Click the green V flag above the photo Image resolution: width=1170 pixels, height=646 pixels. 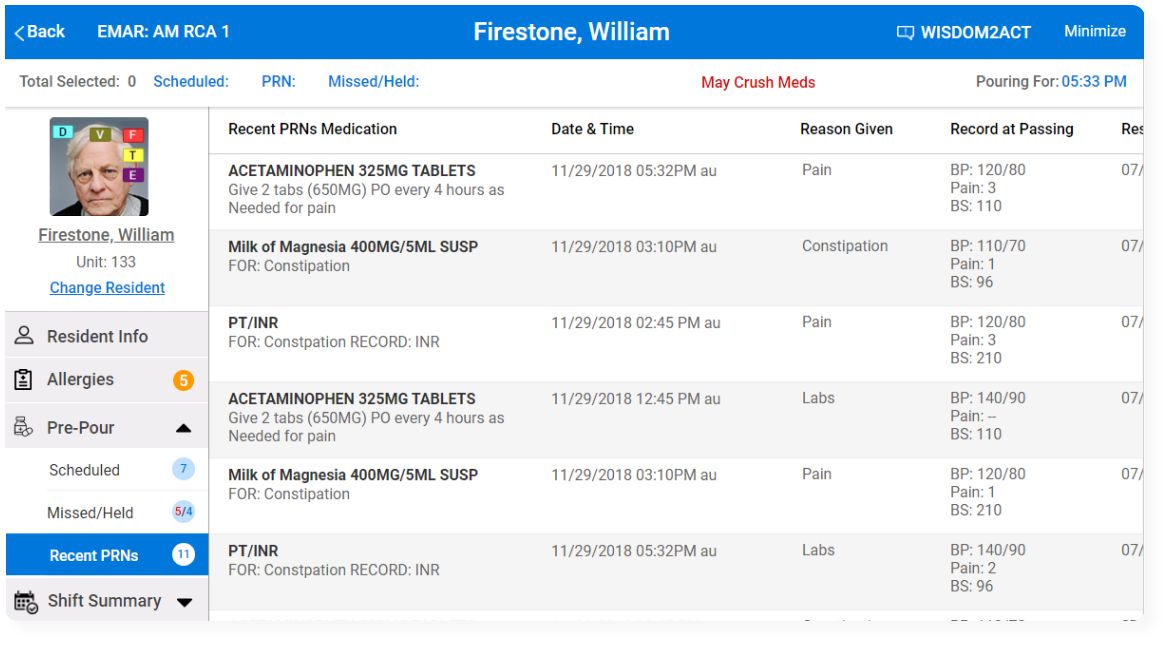[x=100, y=135]
